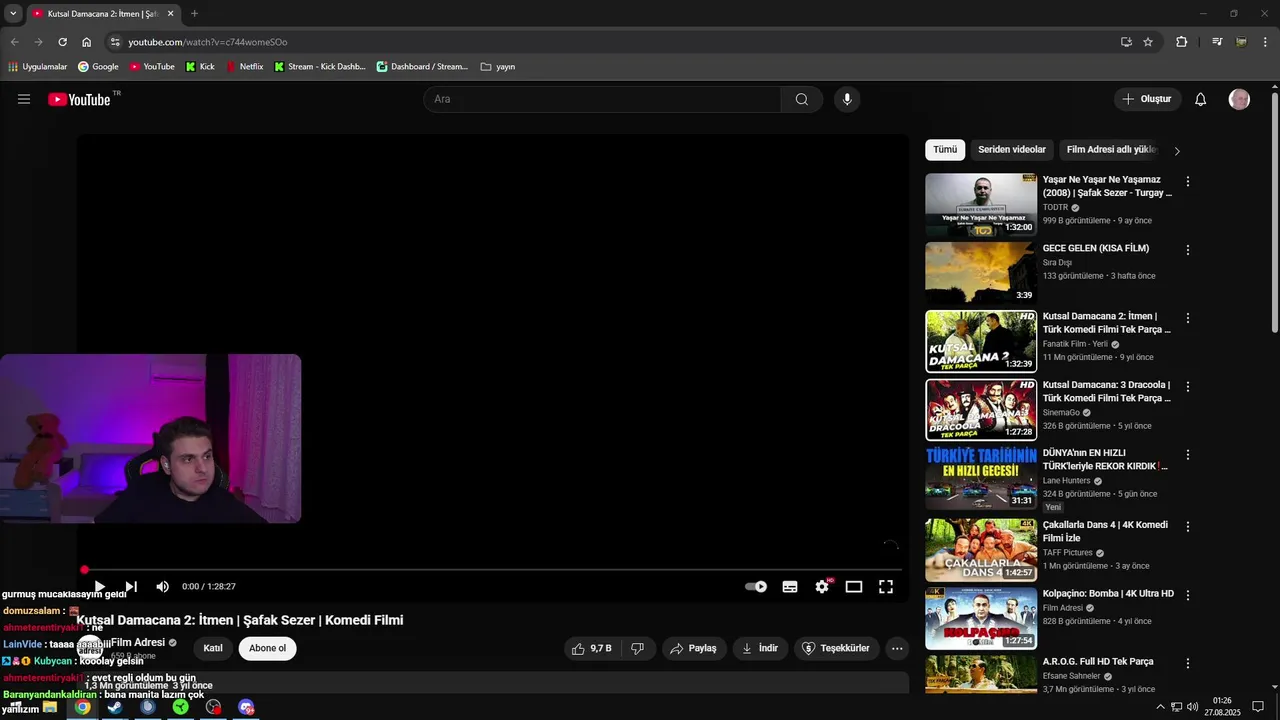Like the video with 9,7 B likes

point(591,648)
